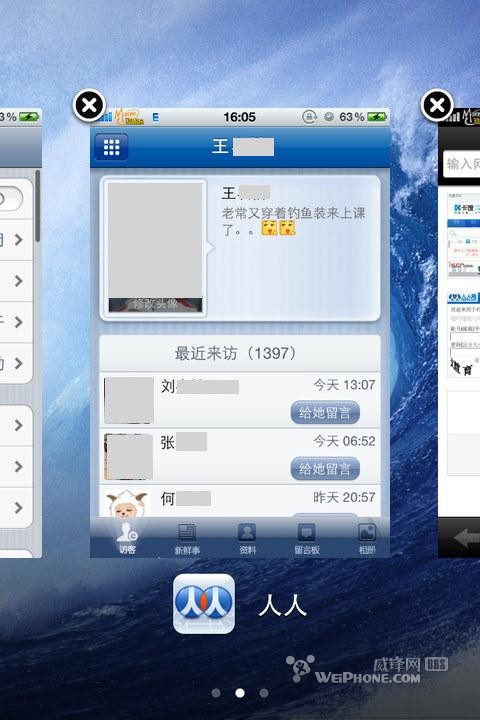Open the 访客 tab
This screenshot has width=480, height=720.
(x=127, y=538)
